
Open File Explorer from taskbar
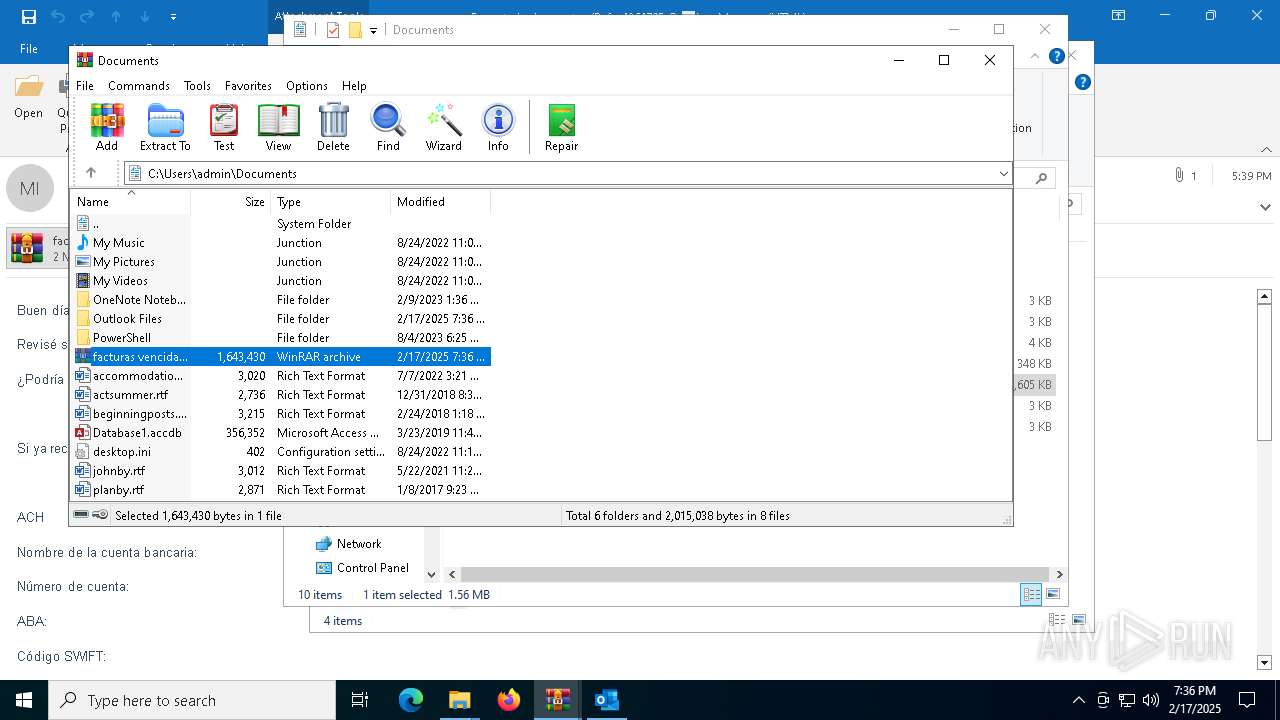(x=459, y=700)
